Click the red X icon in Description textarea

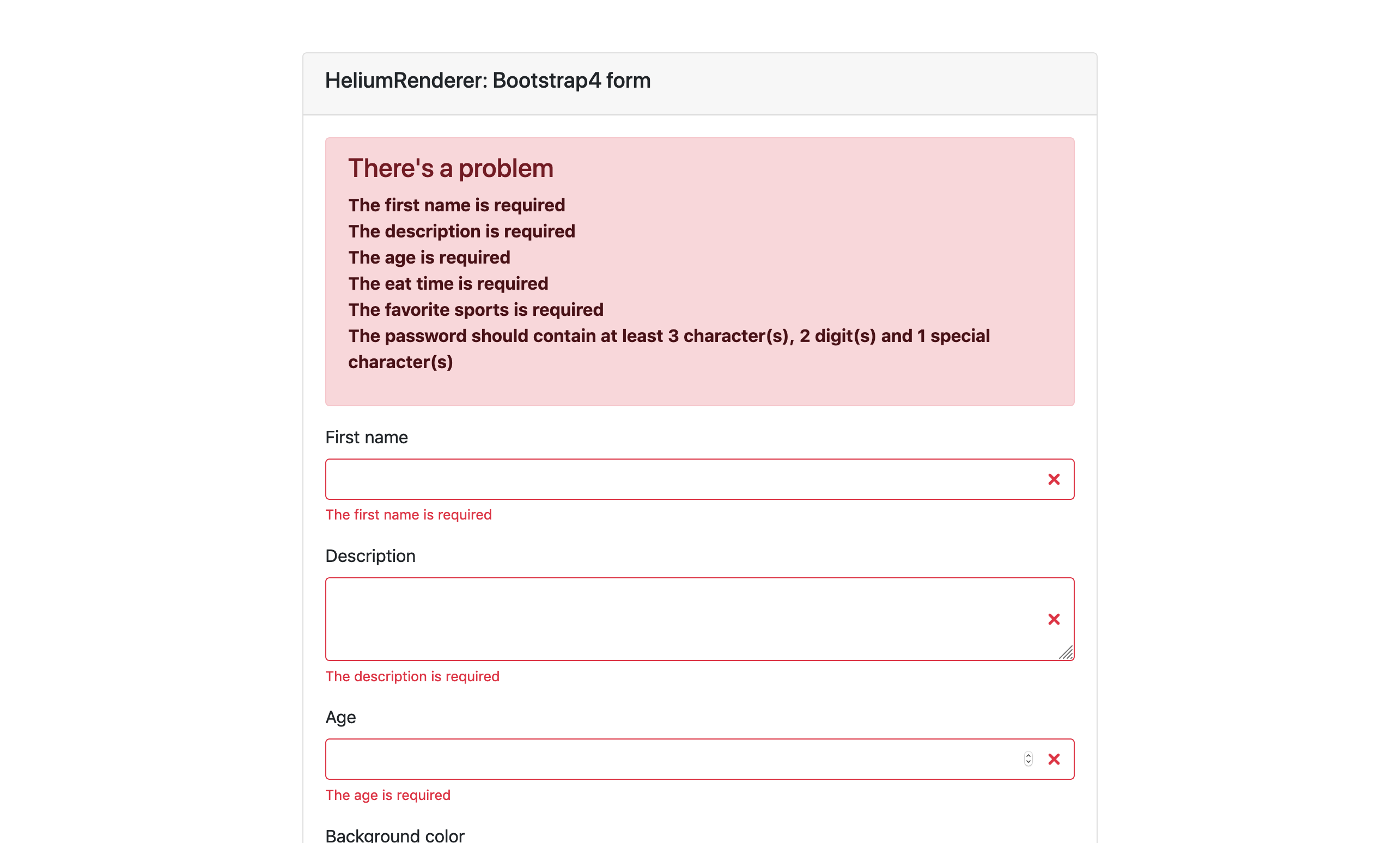coord(1055,619)
